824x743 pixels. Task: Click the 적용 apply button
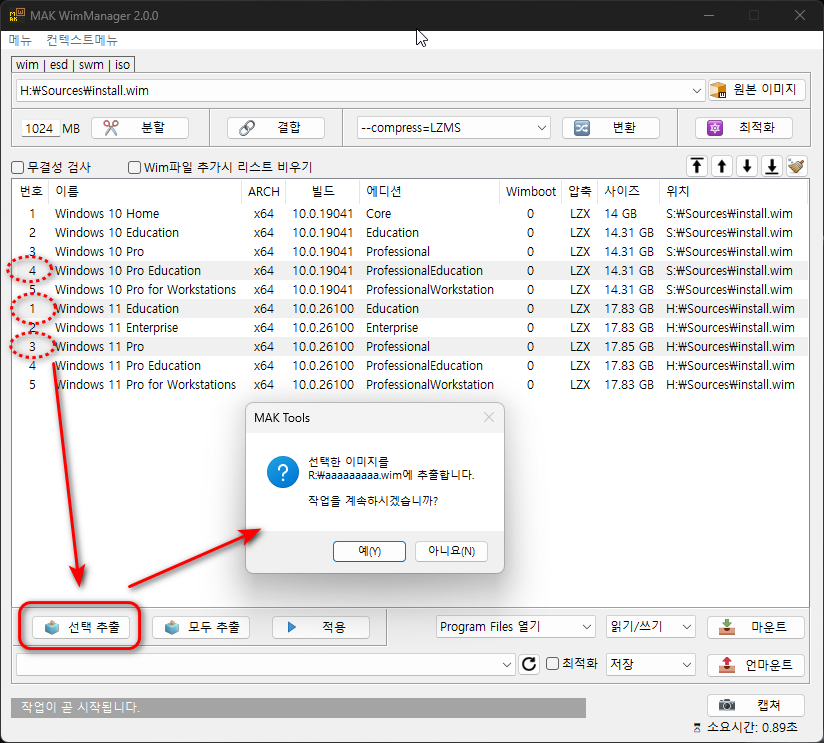321,627
